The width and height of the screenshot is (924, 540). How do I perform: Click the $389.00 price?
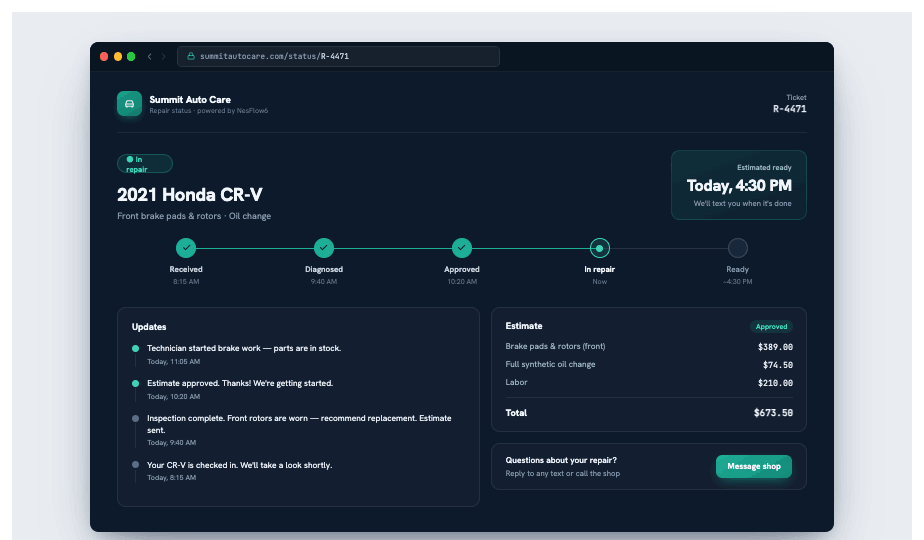pyautogui.click(x=775, y=347)
